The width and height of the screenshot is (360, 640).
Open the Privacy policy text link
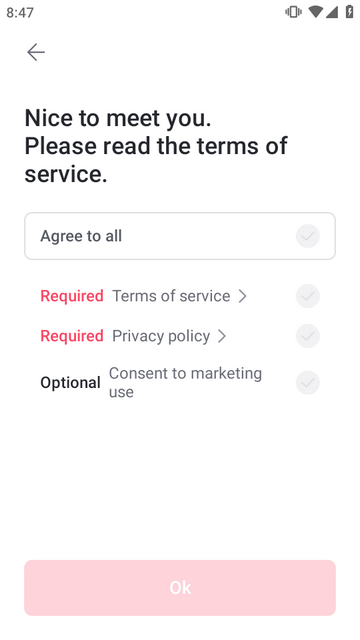(x=161, y=336)
